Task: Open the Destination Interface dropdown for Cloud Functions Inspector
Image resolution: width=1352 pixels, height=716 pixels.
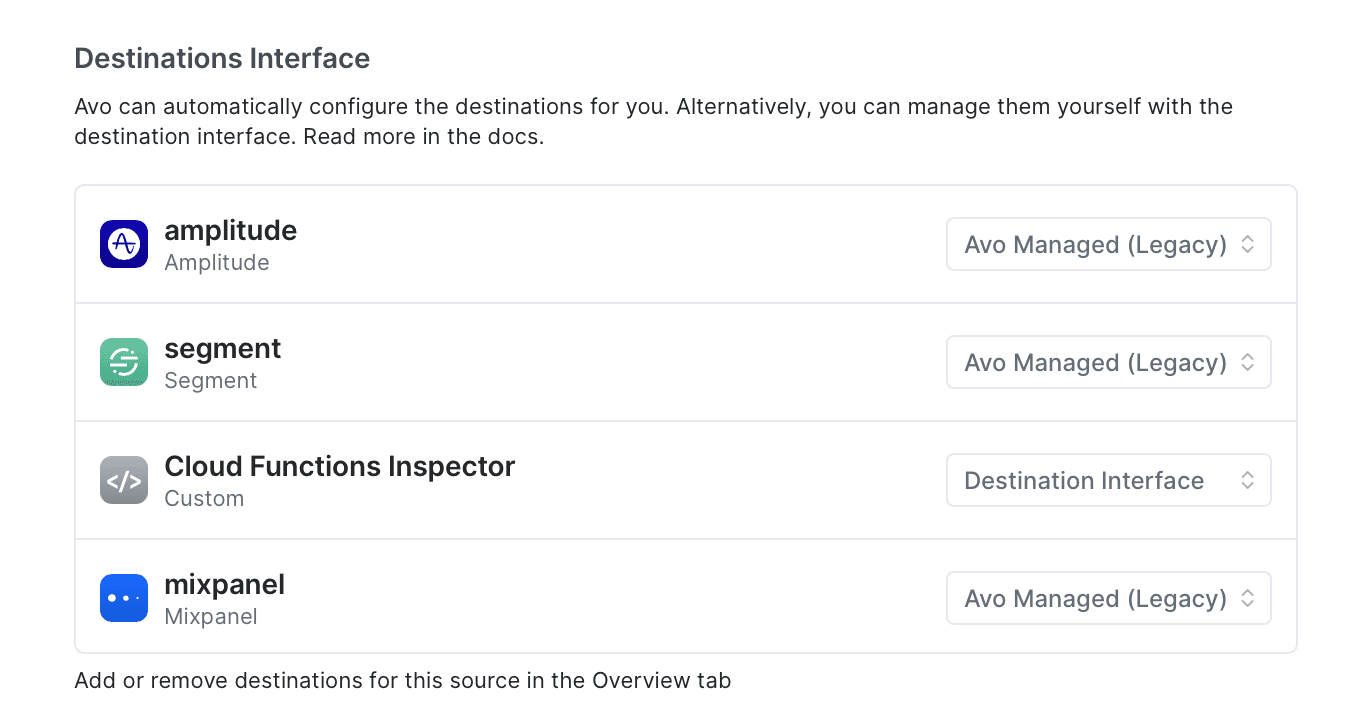Action: tap(1108, 479)
